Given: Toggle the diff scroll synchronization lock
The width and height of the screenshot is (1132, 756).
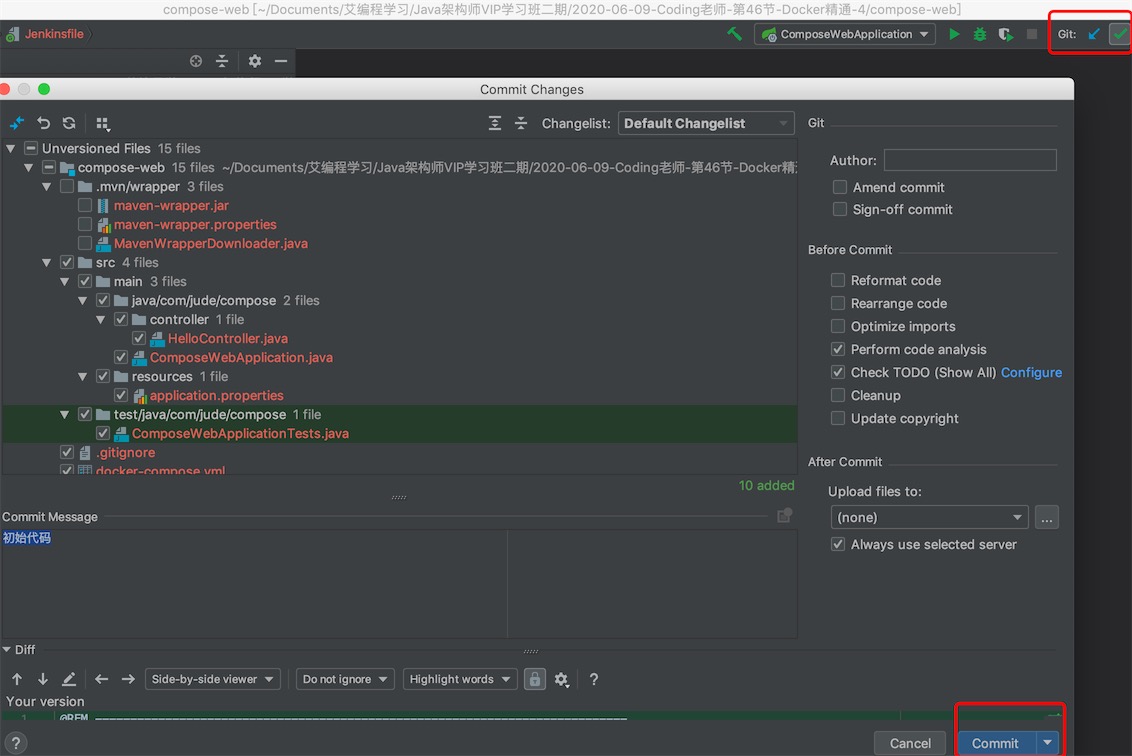Looking at the screenshot, I should point(534,679).
